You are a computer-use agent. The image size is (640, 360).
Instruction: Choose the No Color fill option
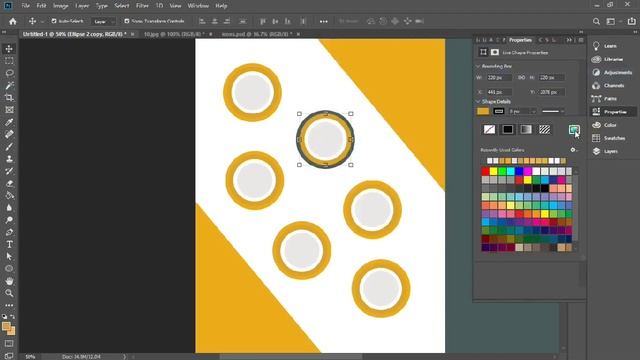click(489, 130)
